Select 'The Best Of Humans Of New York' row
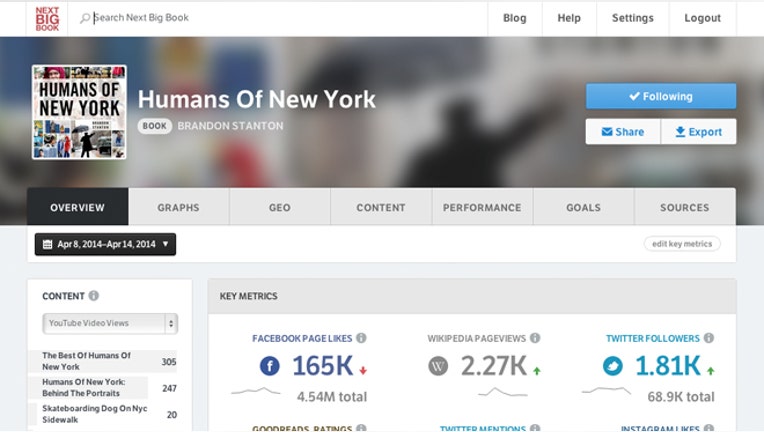This screenshot has width=764, height=432. [x=102, y=361]
